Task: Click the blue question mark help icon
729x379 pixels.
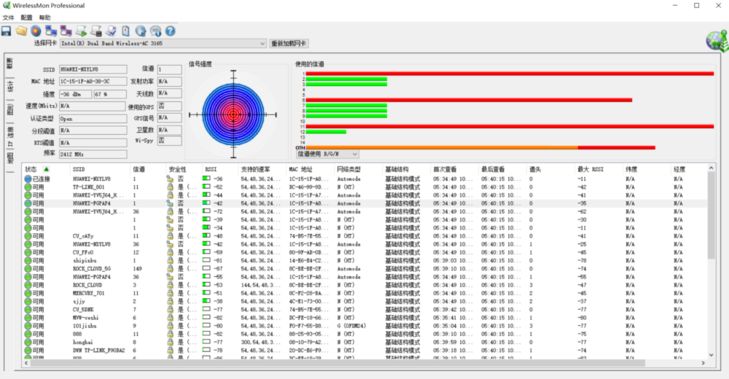Action: coord(170,31)
